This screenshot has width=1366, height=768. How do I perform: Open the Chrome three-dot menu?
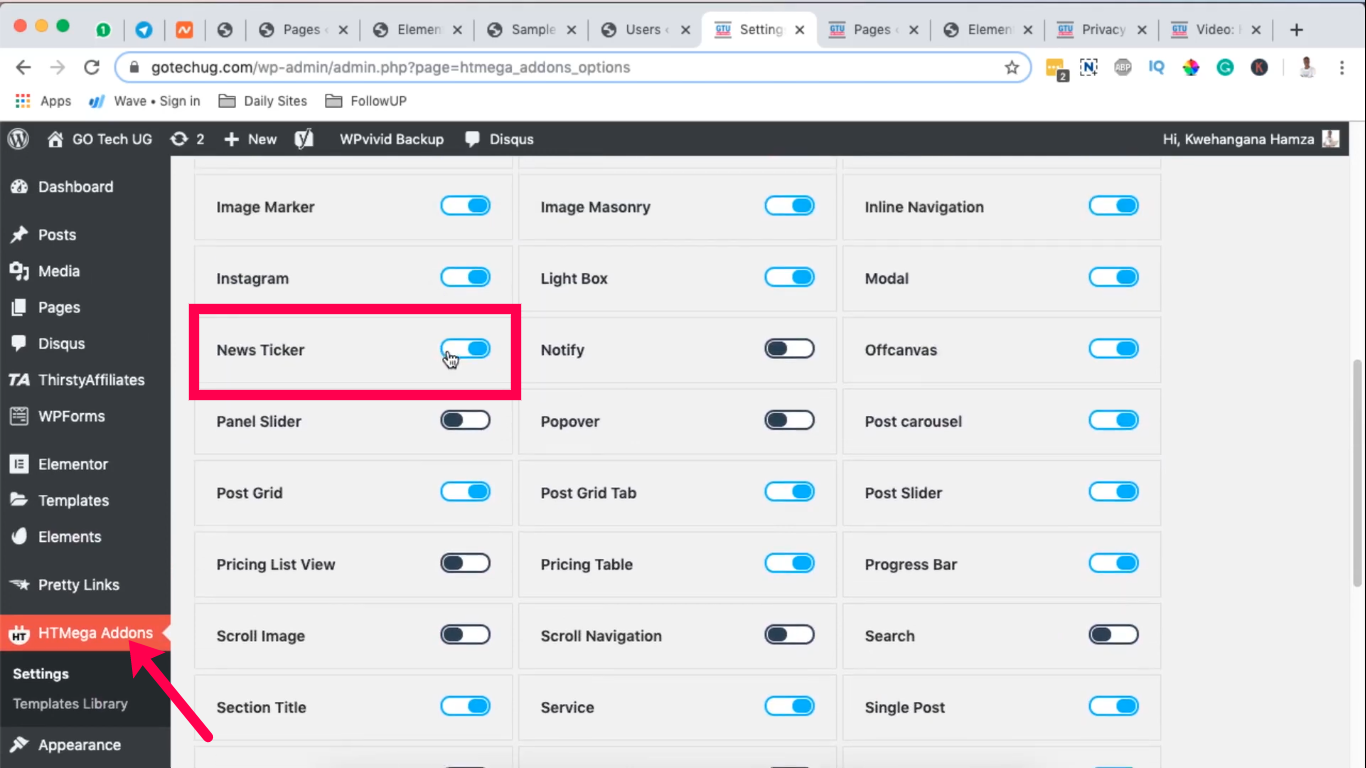tap(1340, 68)
